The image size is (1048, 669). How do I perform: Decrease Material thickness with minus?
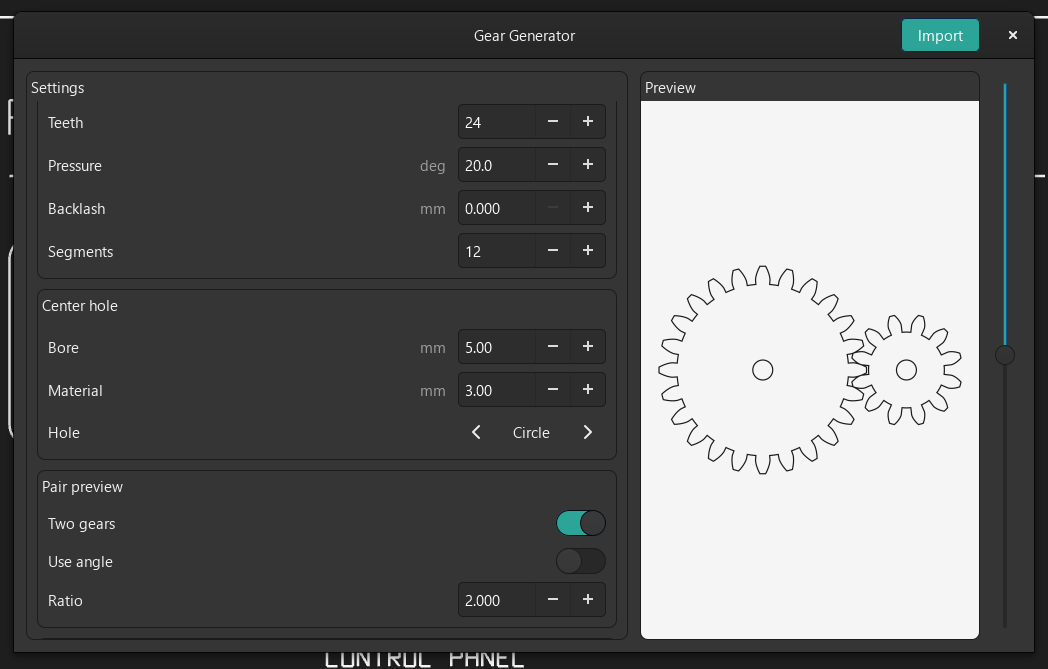[x=553, y=390]
